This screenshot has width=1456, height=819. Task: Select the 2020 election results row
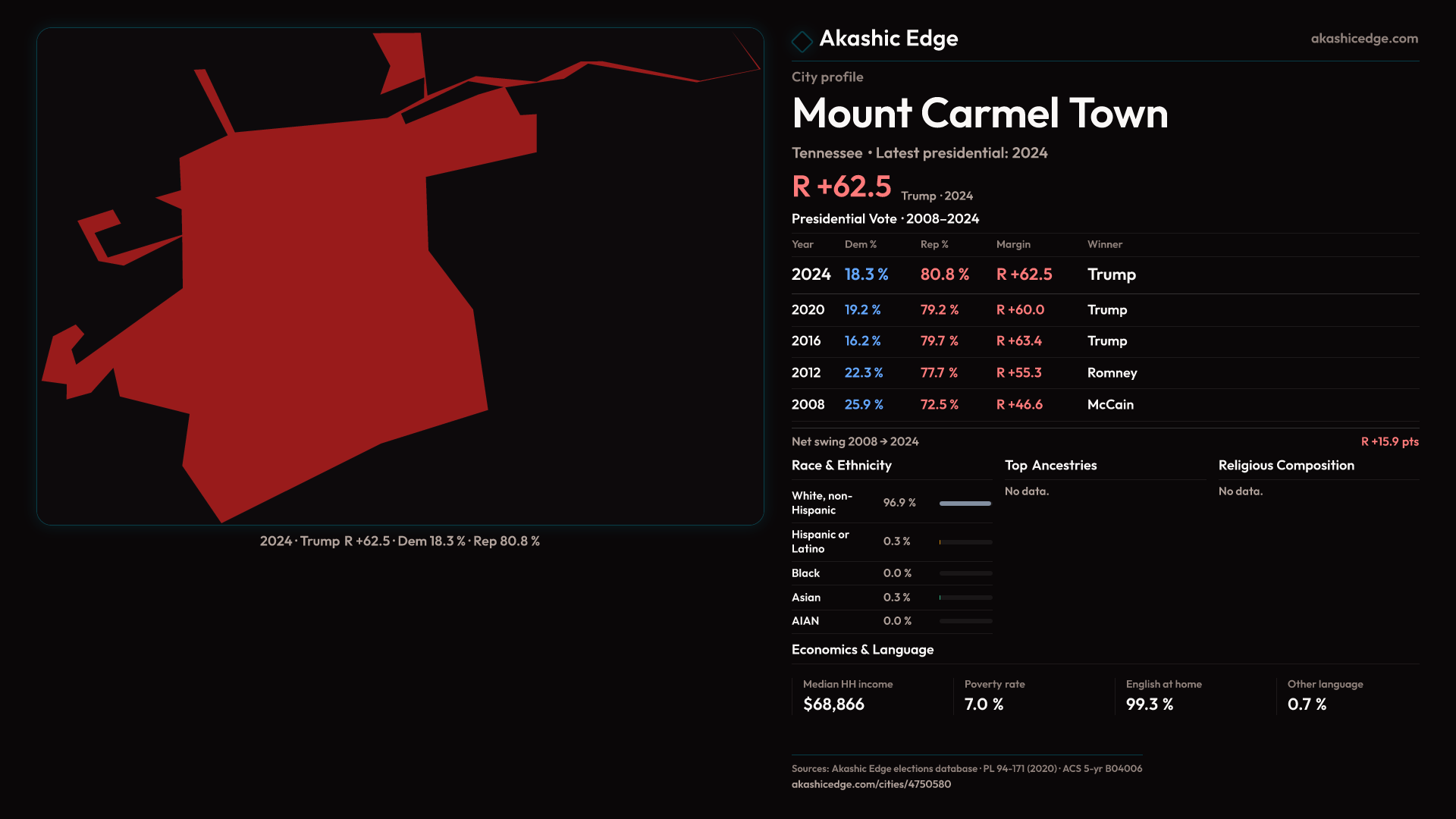pyautogui.click(x=1104, y=309)
